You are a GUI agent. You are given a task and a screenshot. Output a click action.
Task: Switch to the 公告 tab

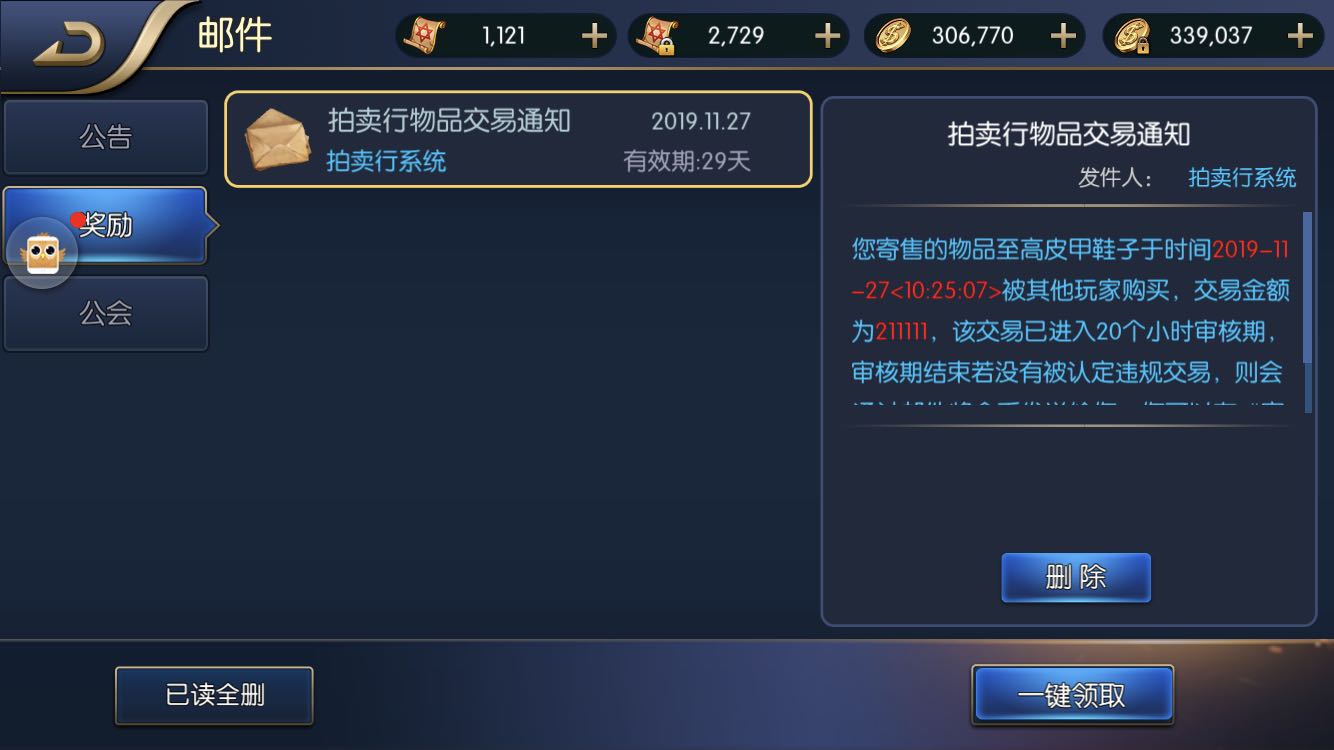(x=106, y=137)
